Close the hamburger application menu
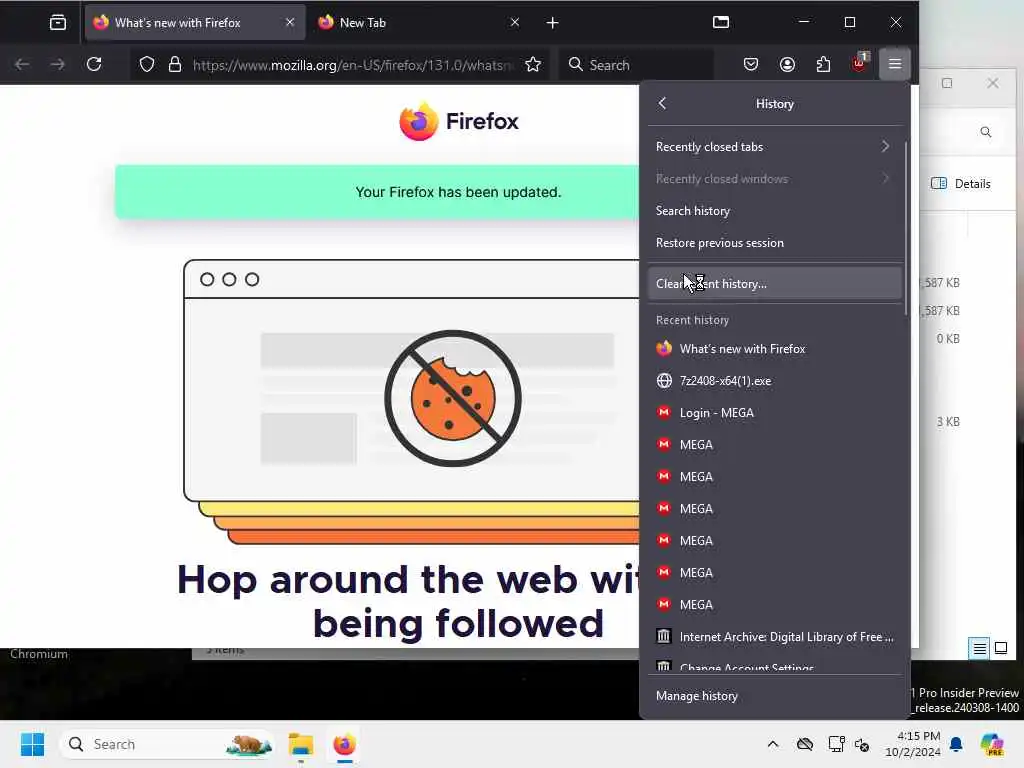 point(895,64)
